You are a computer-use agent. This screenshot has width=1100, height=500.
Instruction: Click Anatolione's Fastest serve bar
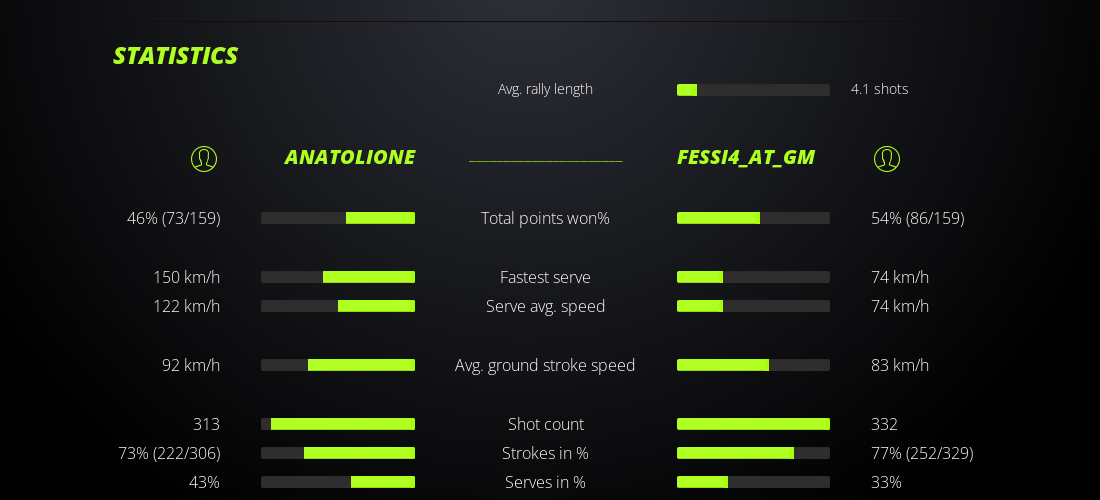[x=338, y=277]
